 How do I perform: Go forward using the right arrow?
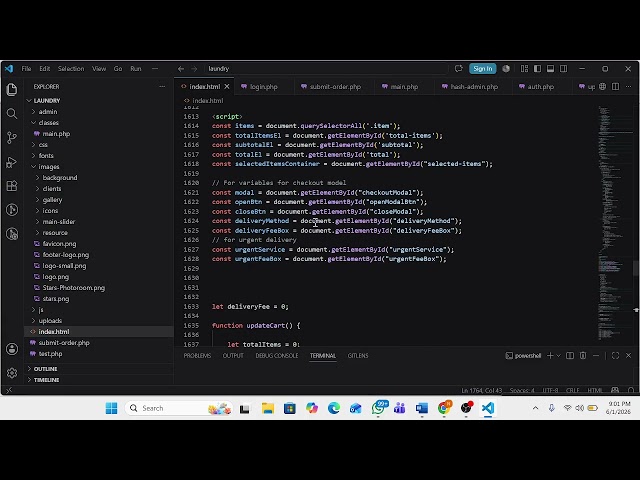tap(194, 69)
